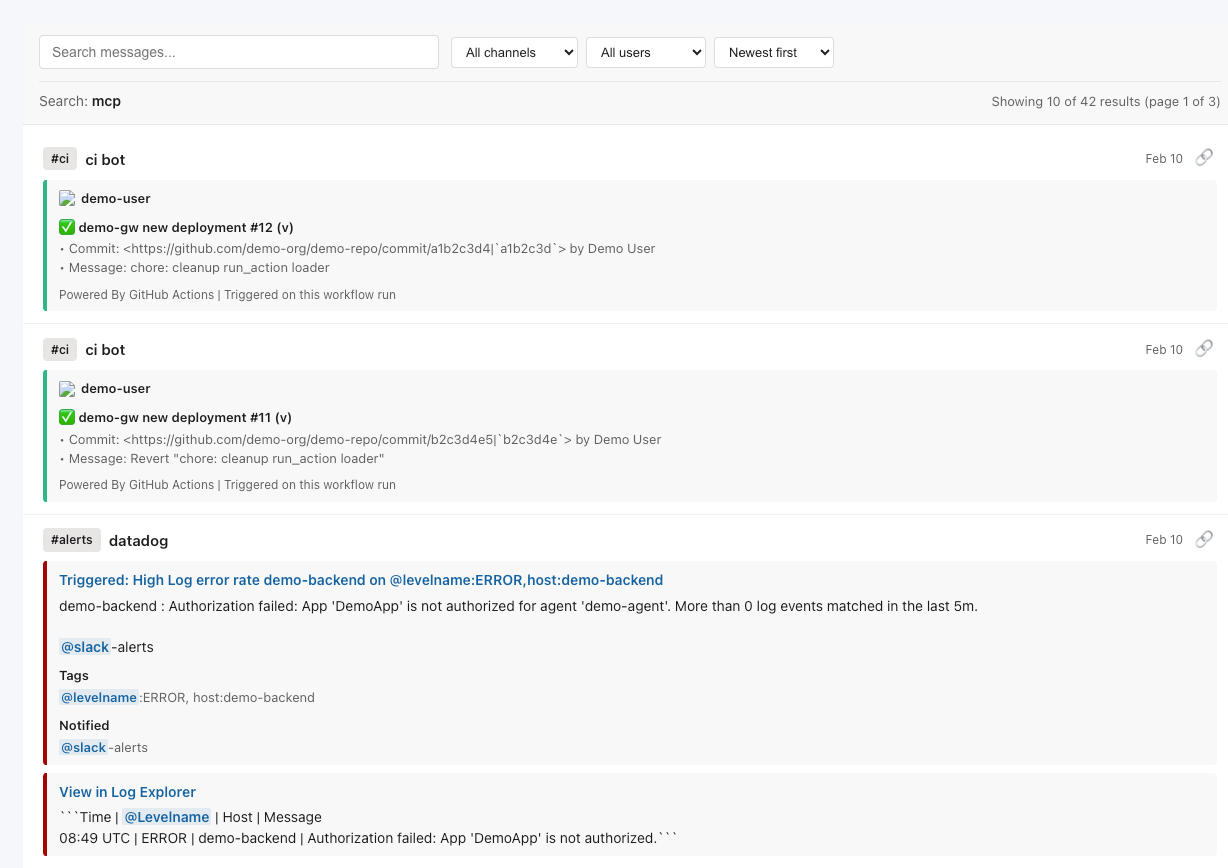The width and height of the screenshot is (1228, 868).
Task: Click commit a1b2c3d4 URL line
Action: click(357, 248)
